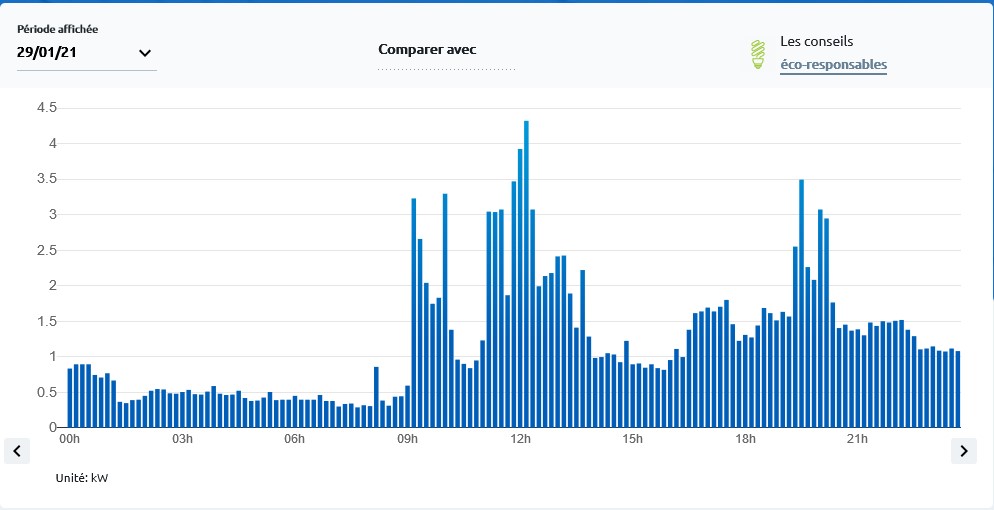This screenshot has width=994, height=510.
Task: Open the éco-responsables link
Action: 833,65
